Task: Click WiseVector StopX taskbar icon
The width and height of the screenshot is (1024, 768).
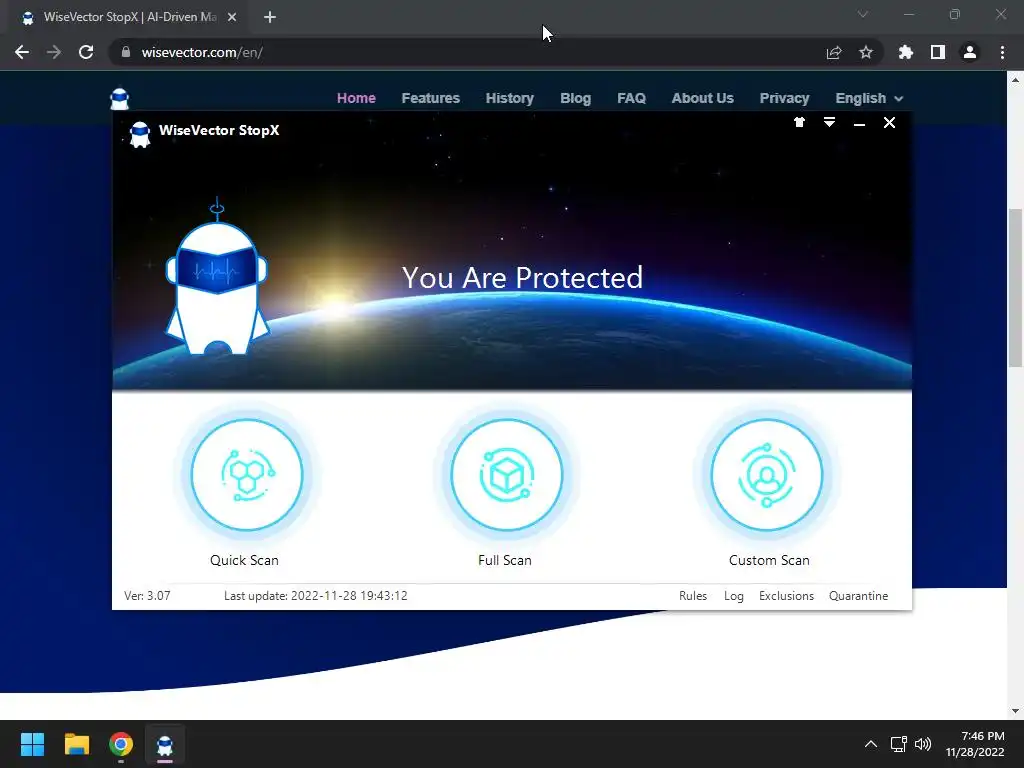Action: pyautogui.click(x=165, y=744)
